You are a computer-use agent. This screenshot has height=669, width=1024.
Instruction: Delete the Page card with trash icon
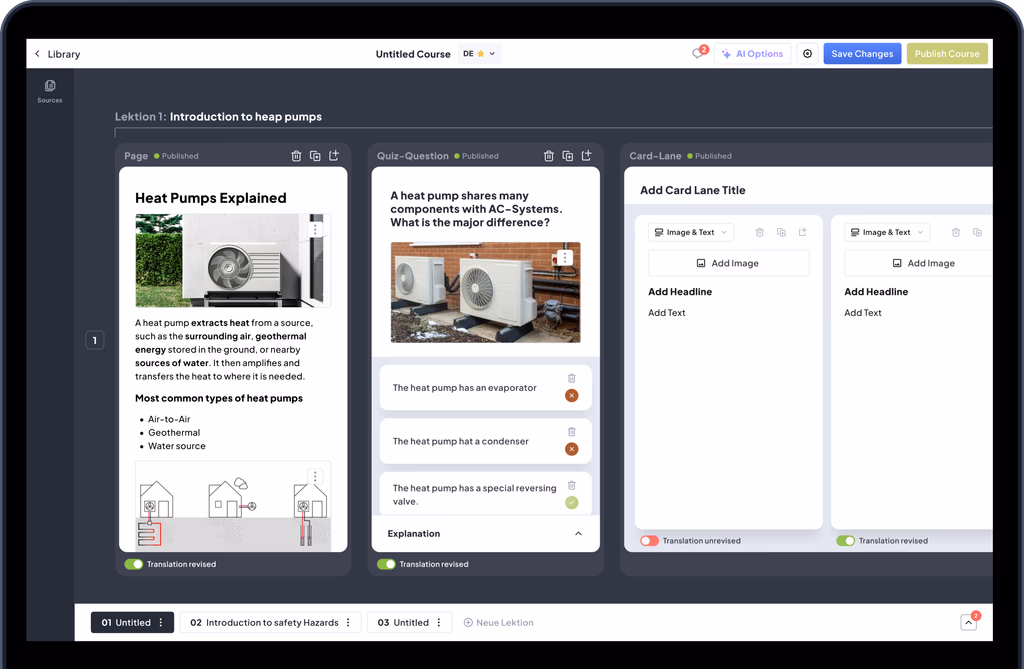pos(296,156)
